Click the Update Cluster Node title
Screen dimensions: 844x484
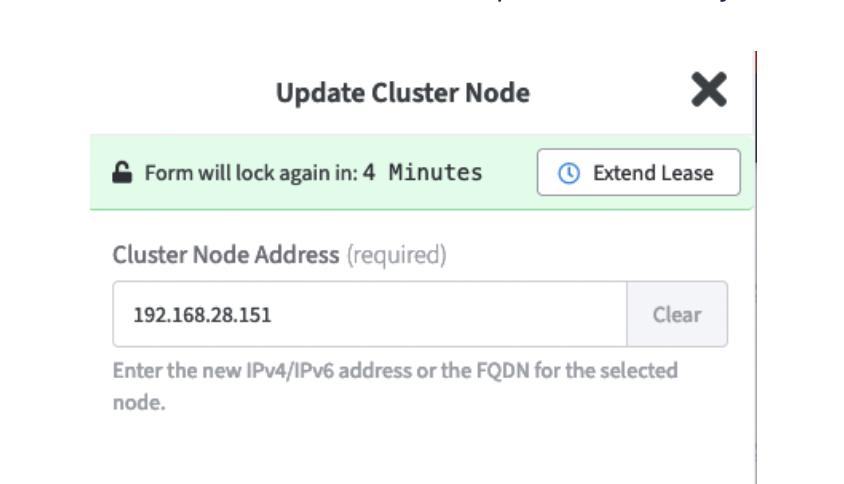click(x=402, y=93)
